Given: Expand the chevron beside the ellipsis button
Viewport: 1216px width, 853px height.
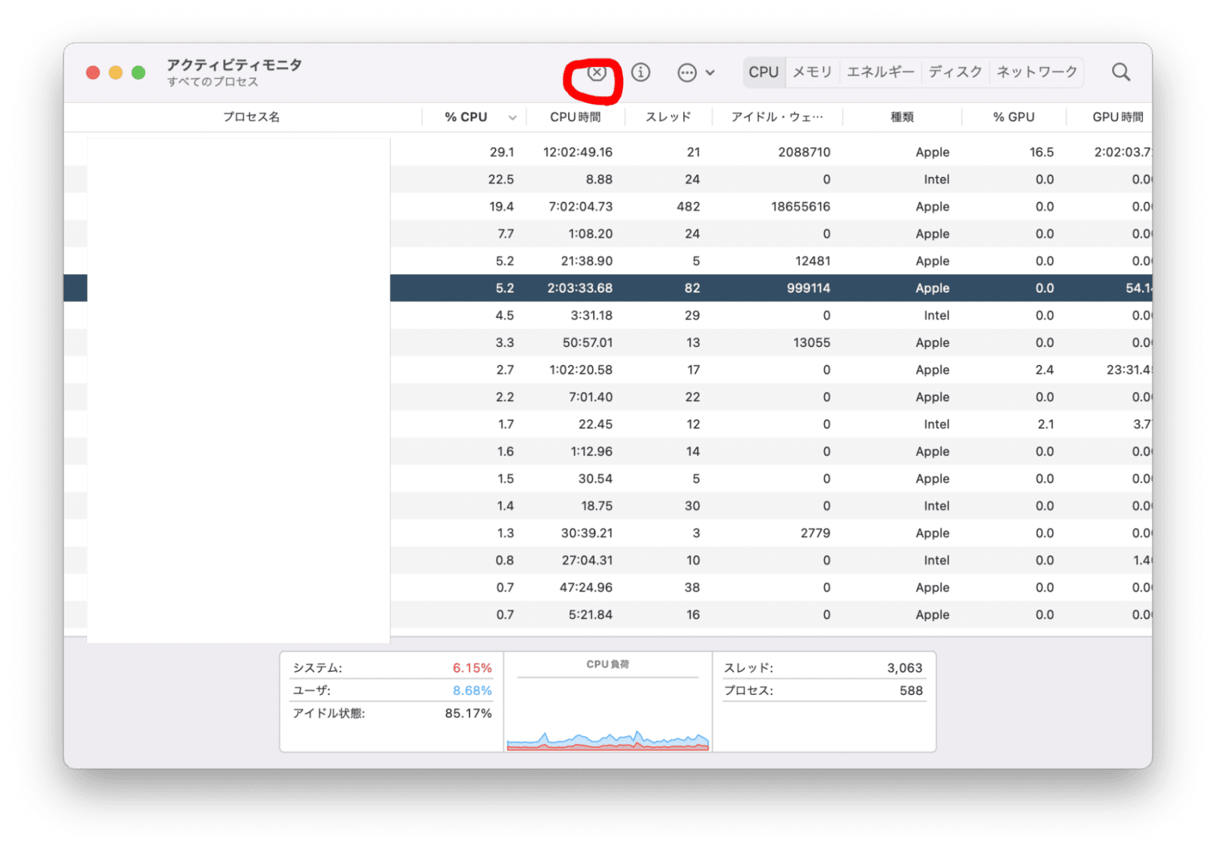Looking at the screenshot, I should pyautogui.click(x=710, y=72).
